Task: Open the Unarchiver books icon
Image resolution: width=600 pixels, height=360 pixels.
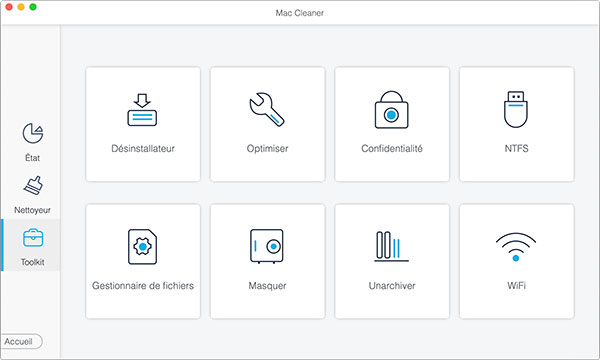Action: (x=391, y=246)
